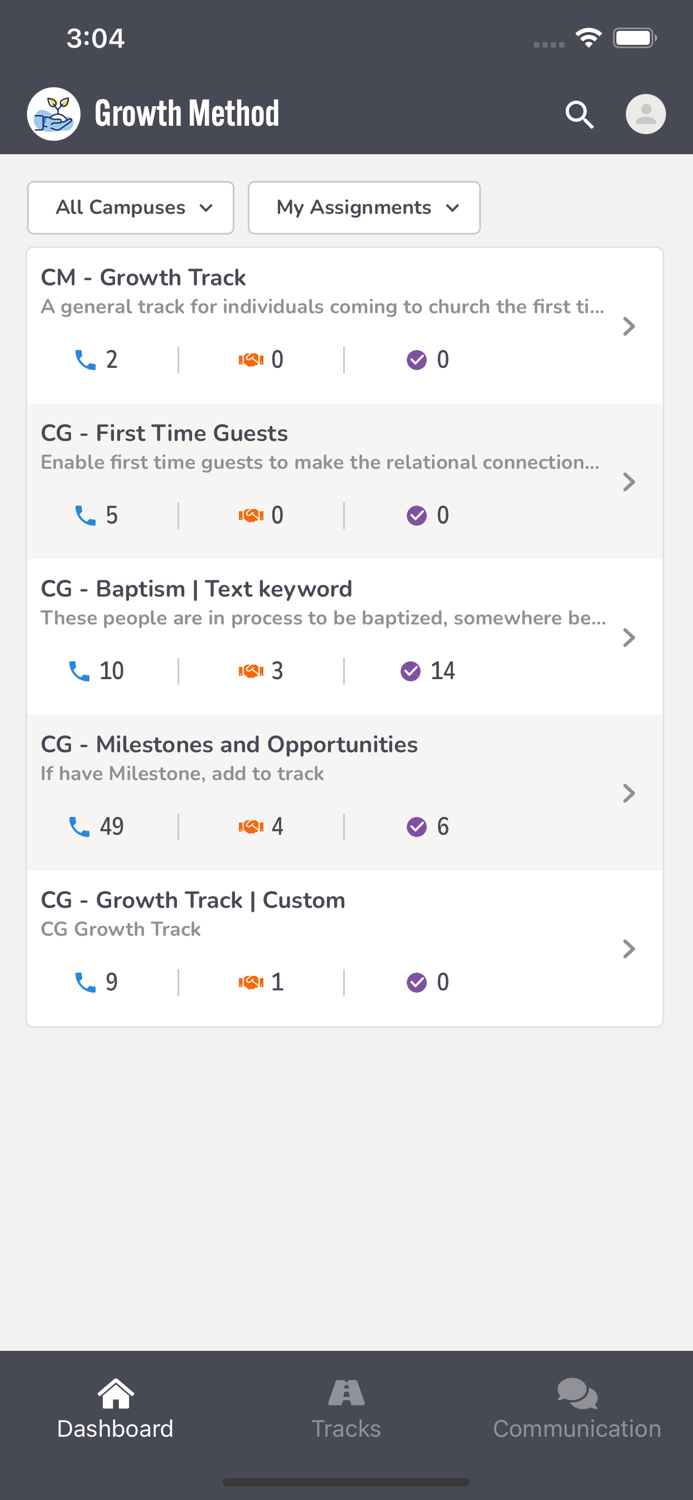Image resolution: width=693 pixels, height=1500 pixels.
Task: Expand CG - Growth Track Custom chevron
Action: 629,949
